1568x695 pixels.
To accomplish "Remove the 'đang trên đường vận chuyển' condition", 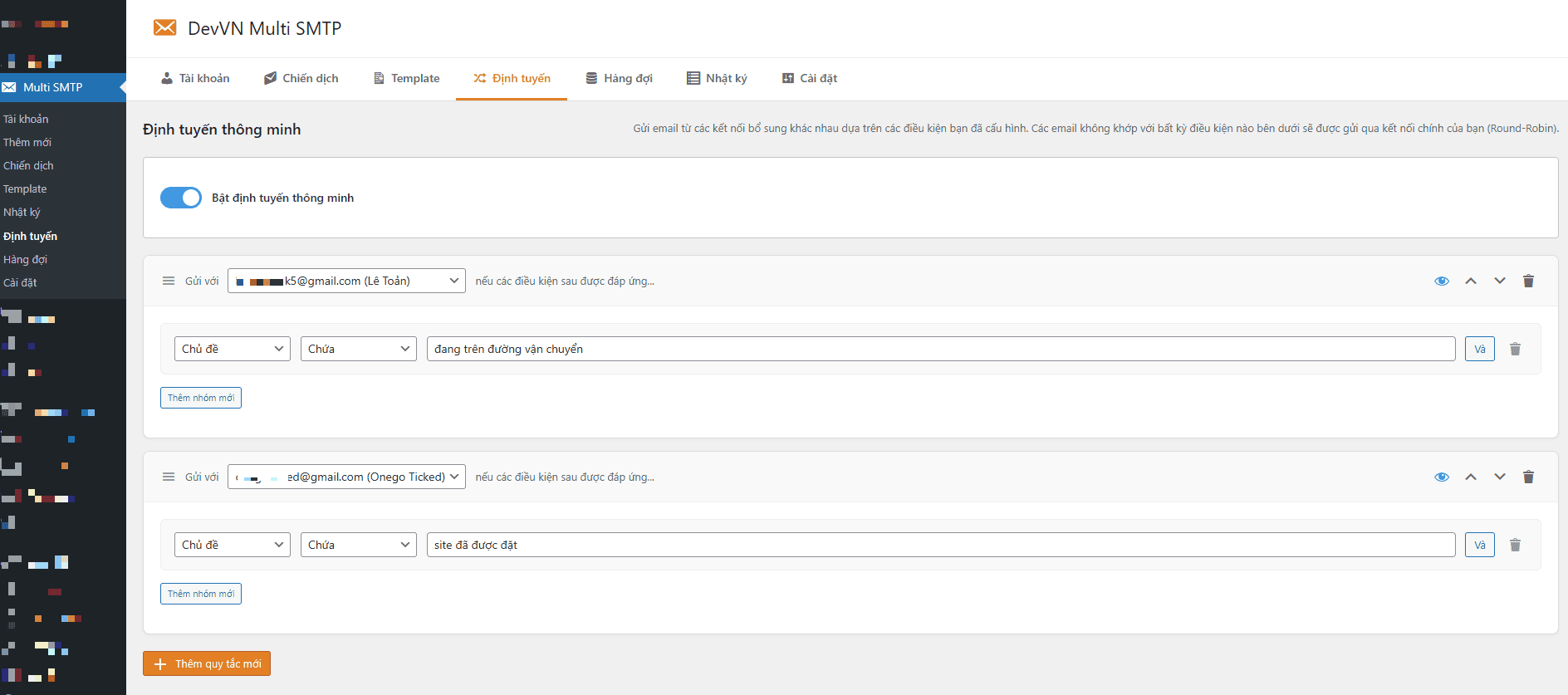I will (x=1515, y=349).
